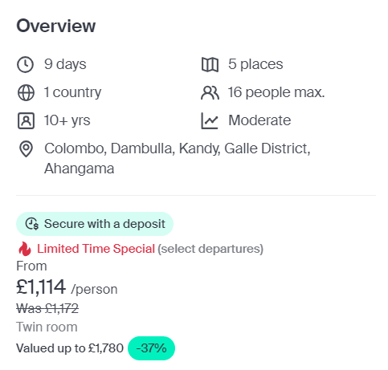Viewport: 388px width, 370px height.
Task: Open the Limited Time Special offer text
Action: click(x=96, y=249)
